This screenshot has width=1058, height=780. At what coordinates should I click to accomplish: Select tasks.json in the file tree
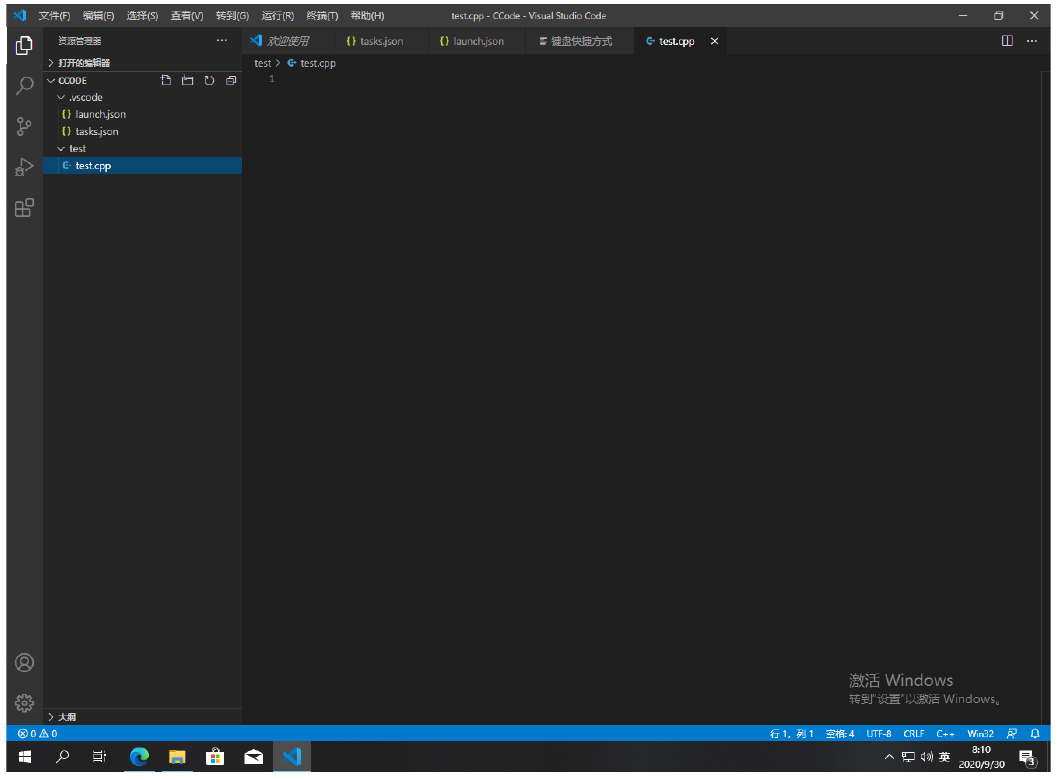pos(97,131)
